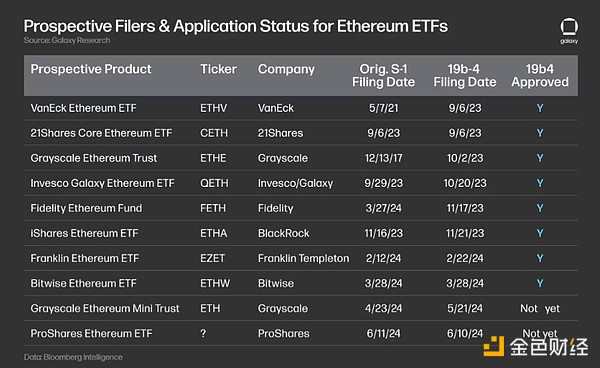Click the Orig. S-1 Filing Date header
Screen dimensions: 600x368
point(383,75)
